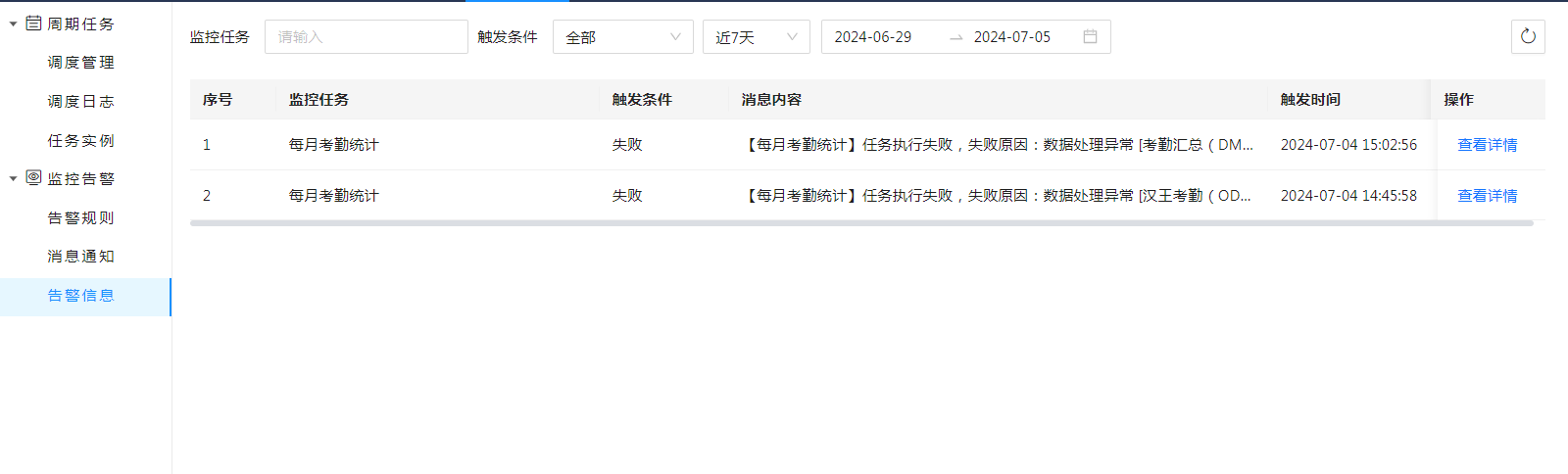1568x474 pixels.
Task: Open 消息通知 menu item
Action: (81, 257)
